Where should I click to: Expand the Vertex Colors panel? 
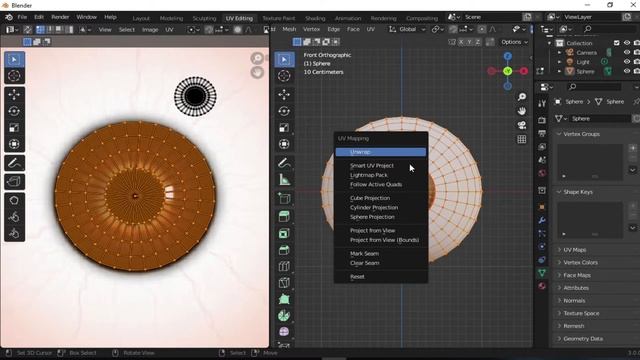(x=580, y=262)
